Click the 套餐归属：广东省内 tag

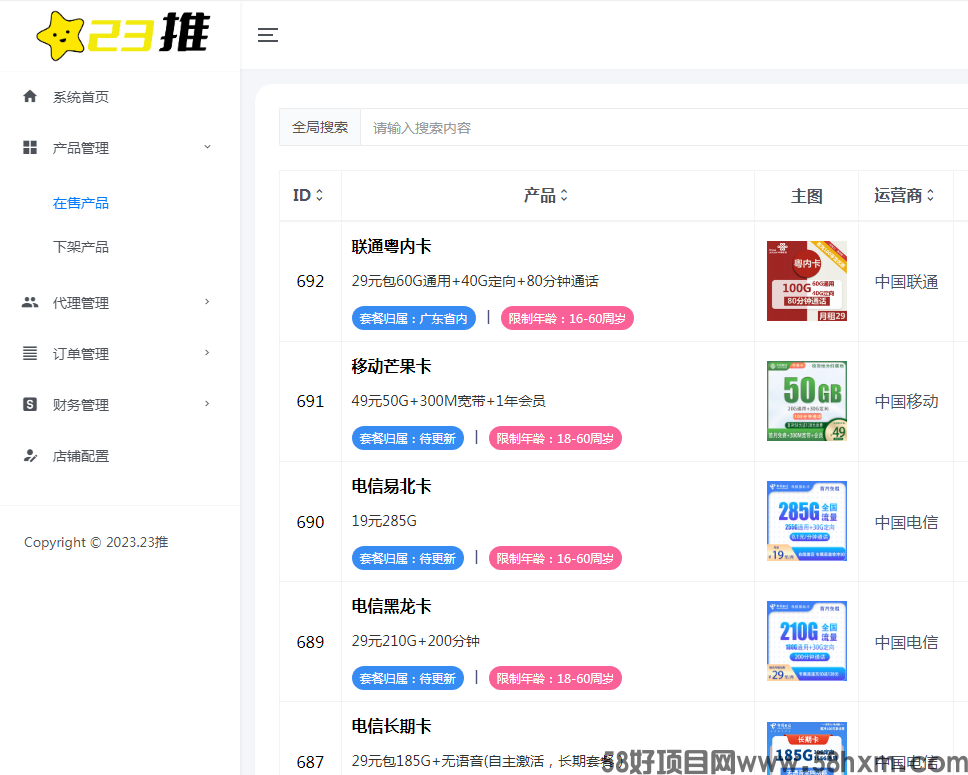[414, 318]
